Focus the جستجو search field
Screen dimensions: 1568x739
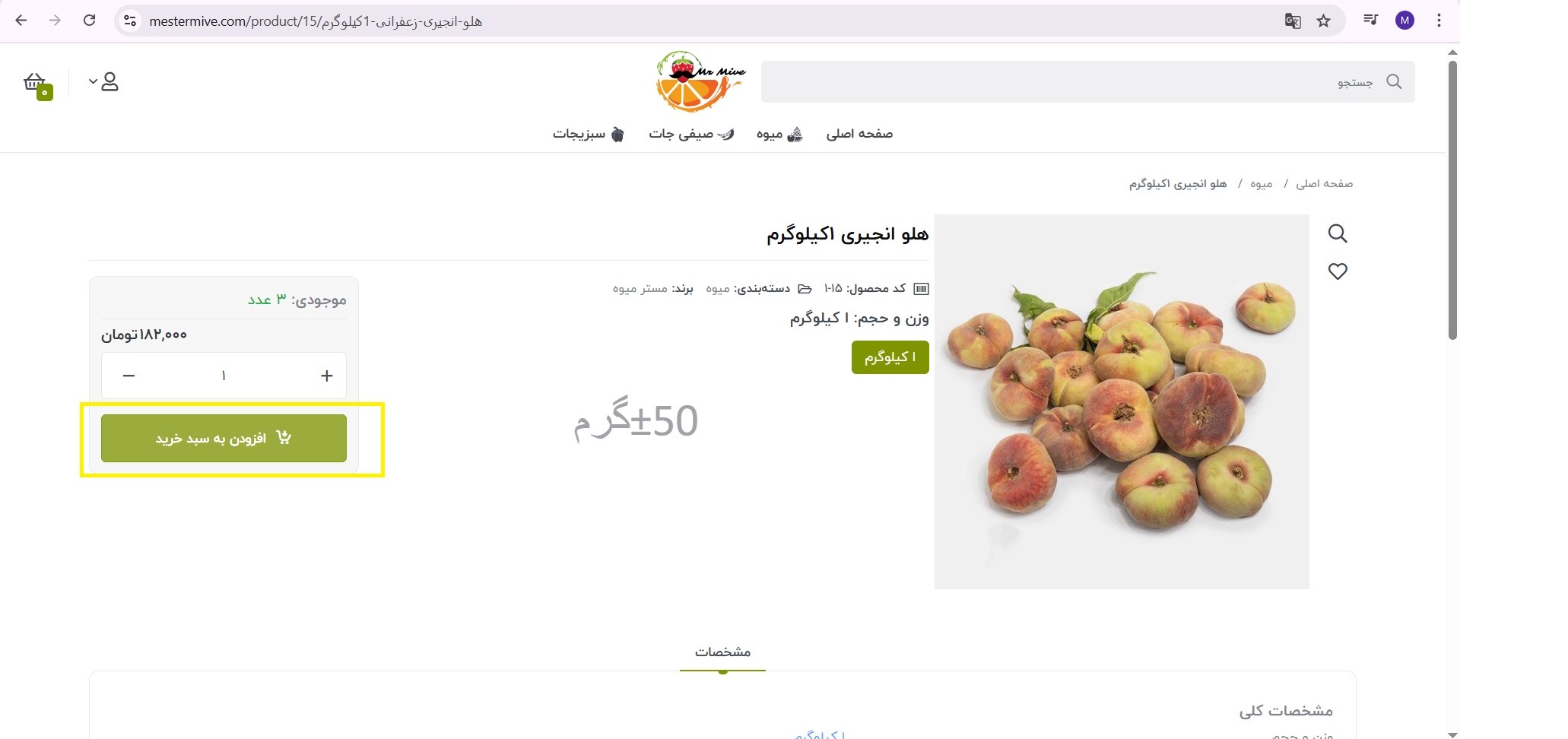tap(1088, 81)
